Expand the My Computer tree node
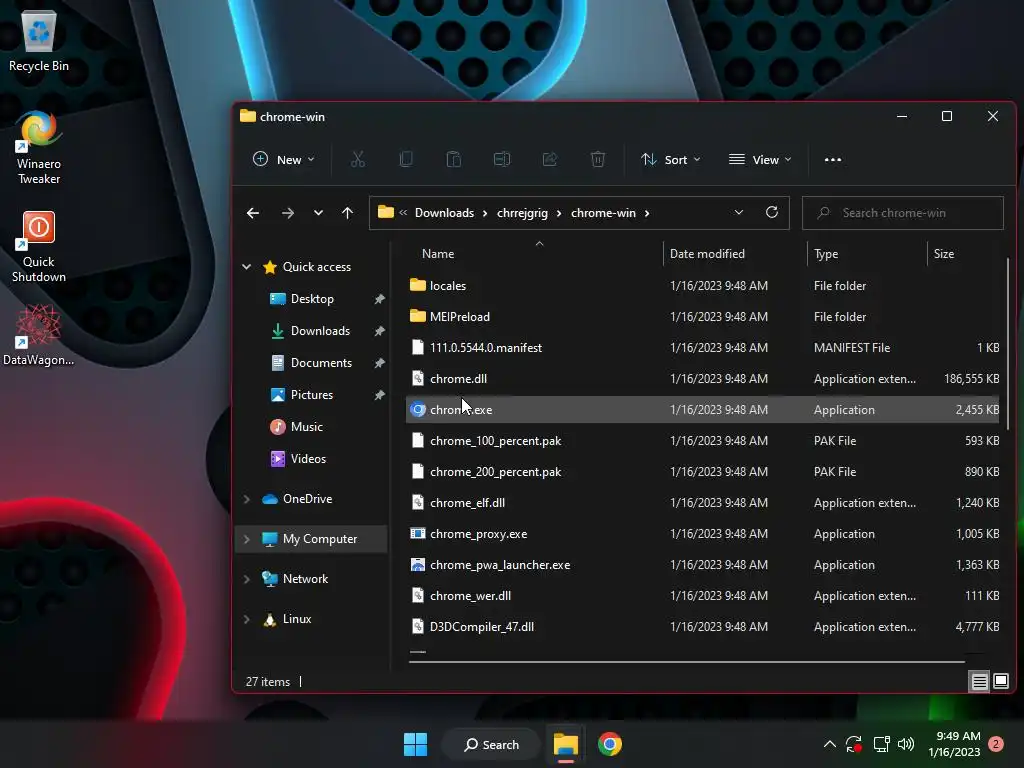 (x=247, y=539)
